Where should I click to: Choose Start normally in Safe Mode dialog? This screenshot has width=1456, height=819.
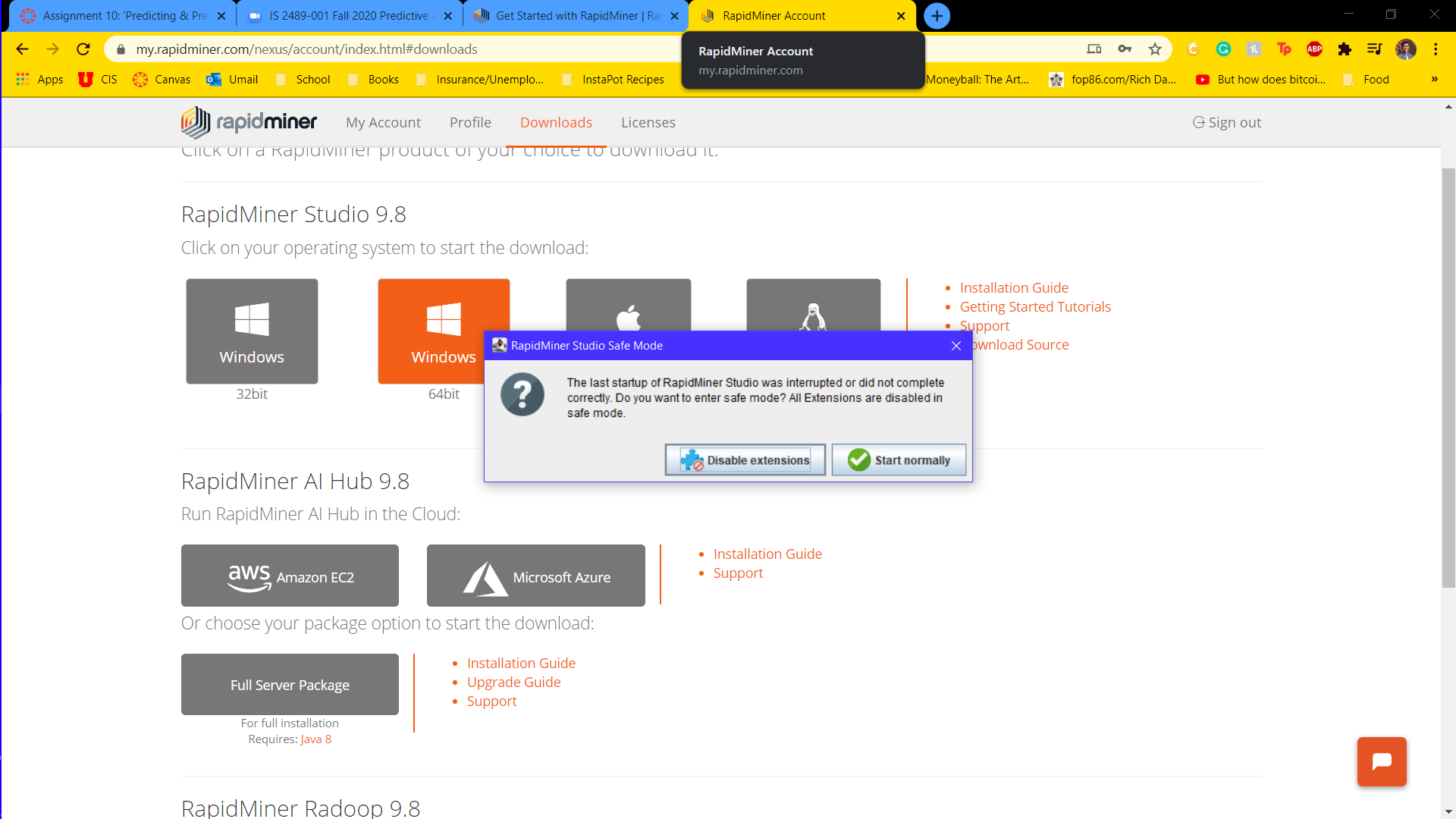pos(899,460)
